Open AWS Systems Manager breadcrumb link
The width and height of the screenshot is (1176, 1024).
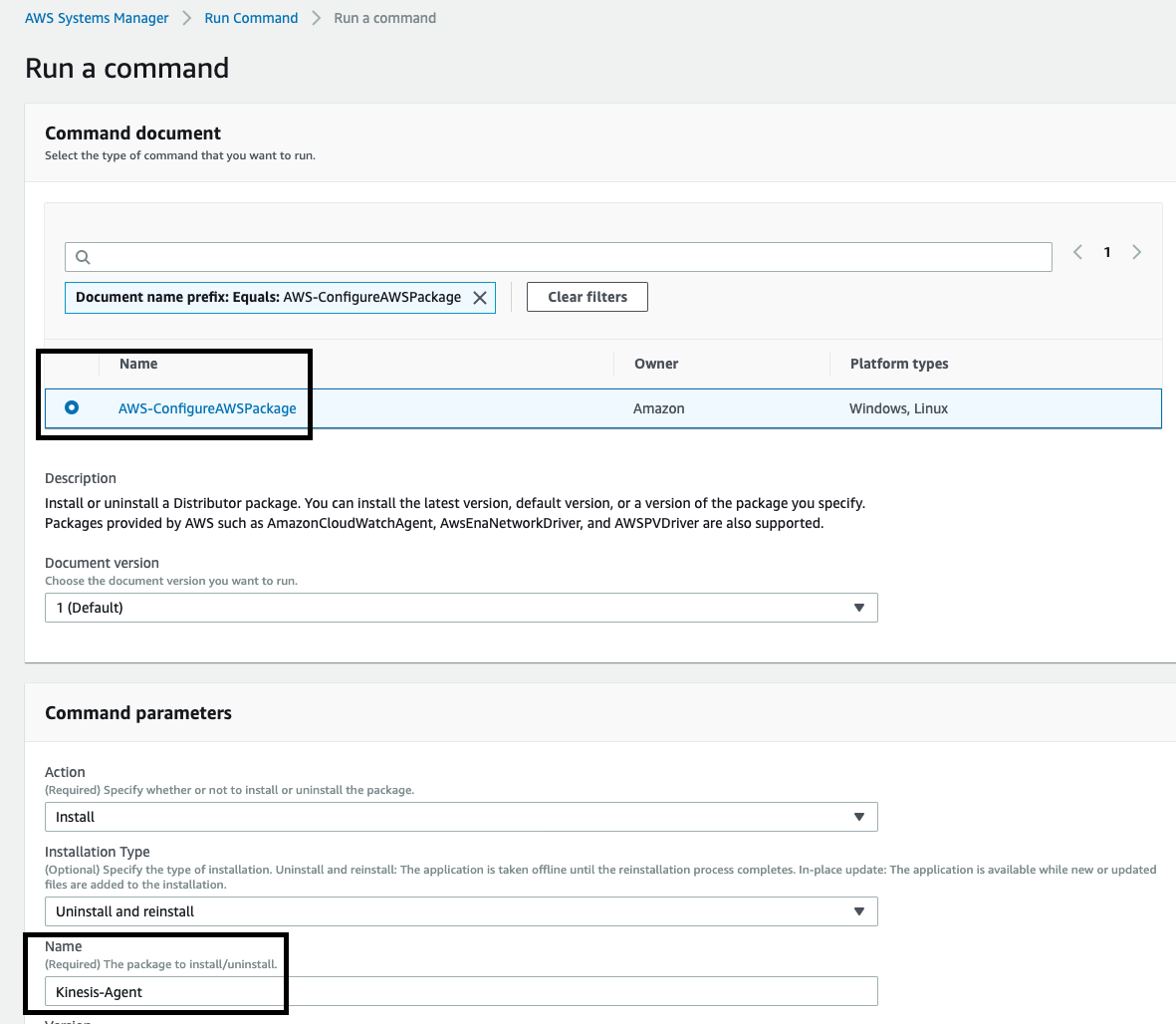pos(97,18)
